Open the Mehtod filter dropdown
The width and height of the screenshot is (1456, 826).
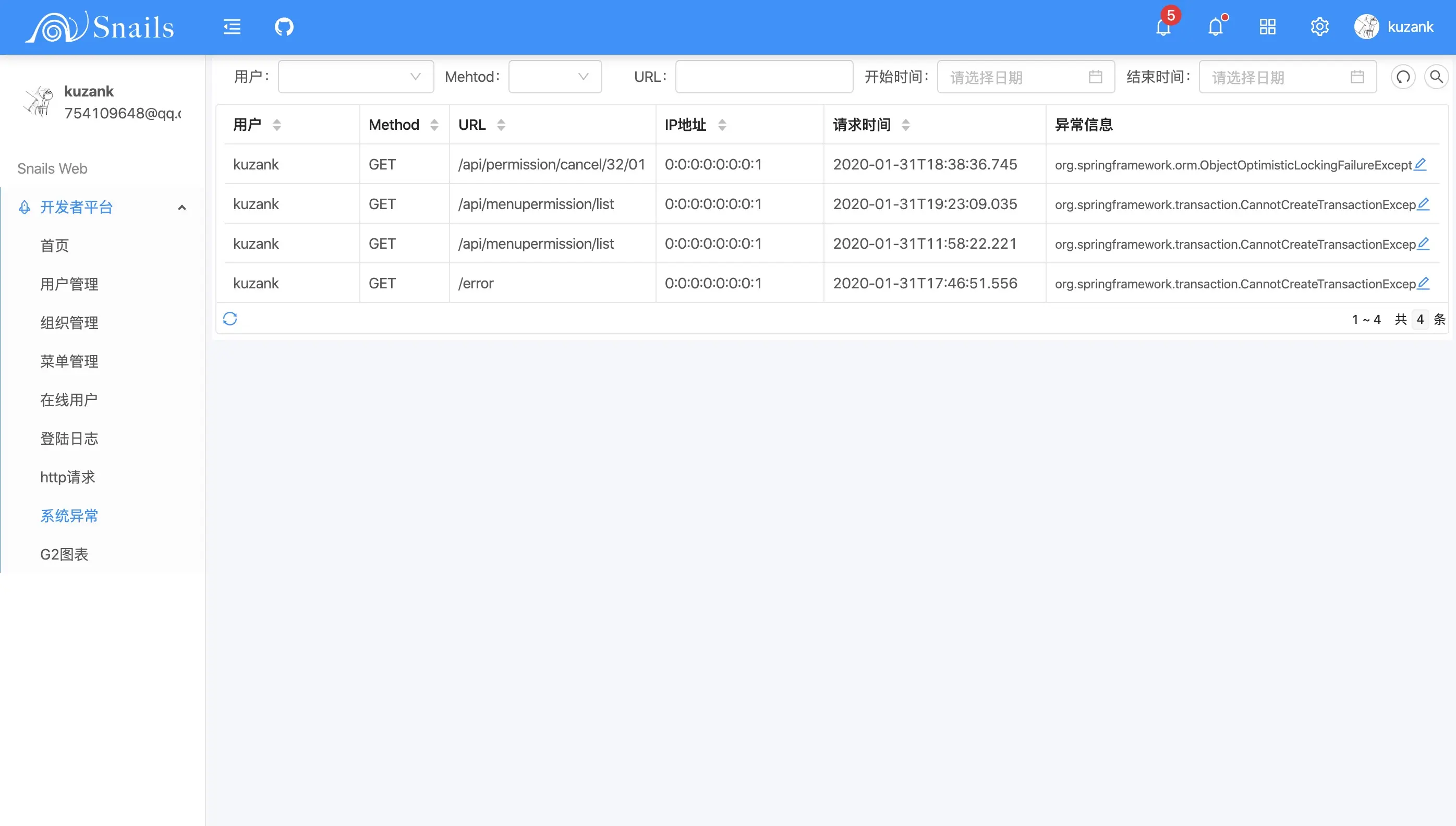click(x=554, y=77)
